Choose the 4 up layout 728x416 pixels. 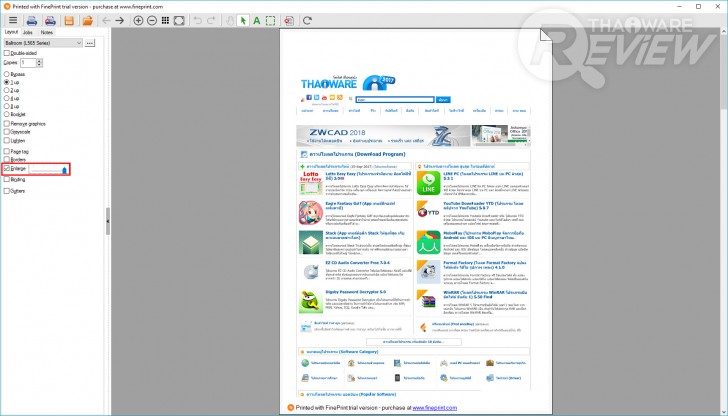6,98
